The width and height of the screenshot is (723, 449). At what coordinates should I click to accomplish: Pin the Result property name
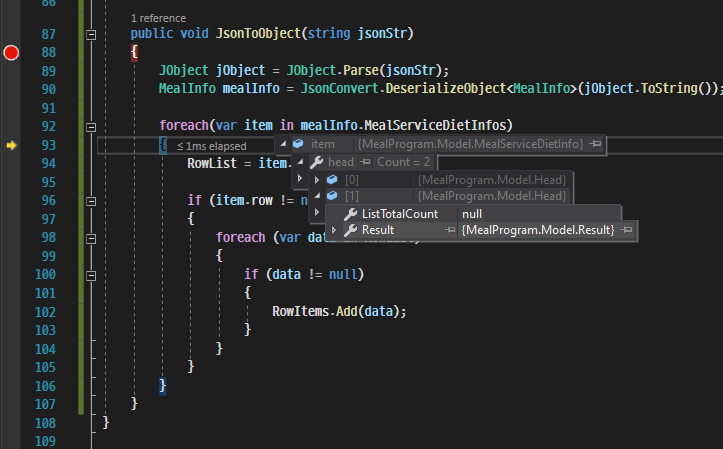click(x=450, y=230)
